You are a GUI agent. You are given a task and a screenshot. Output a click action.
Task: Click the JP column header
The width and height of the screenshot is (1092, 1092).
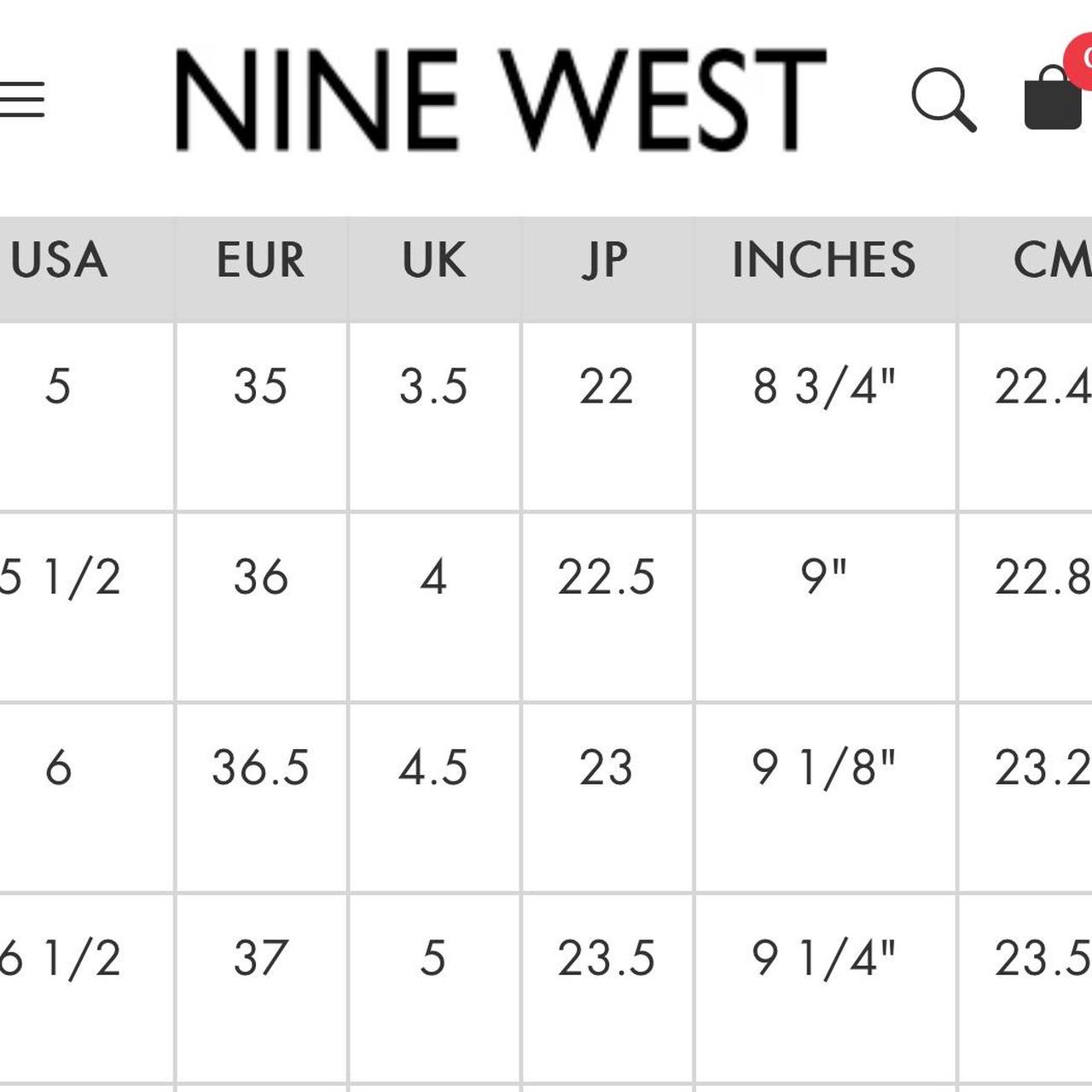(x=606, y=260)
